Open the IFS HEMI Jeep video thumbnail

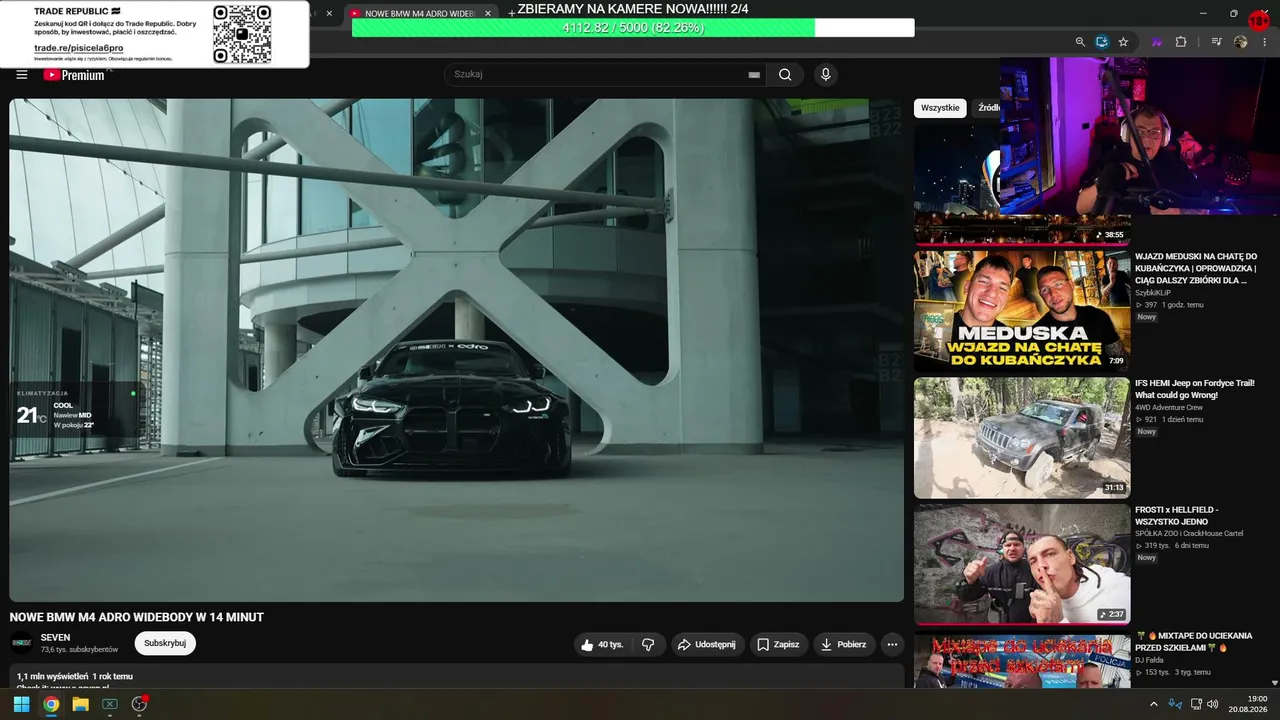[x=1022, y=438]
